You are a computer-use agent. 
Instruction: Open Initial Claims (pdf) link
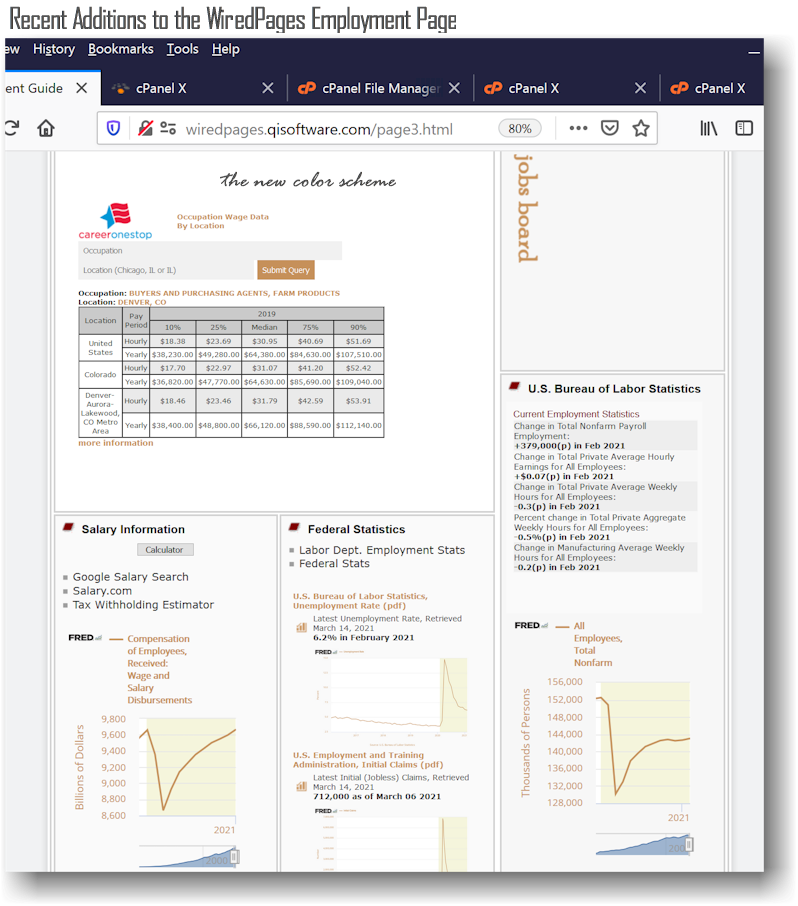pos(368,760)
